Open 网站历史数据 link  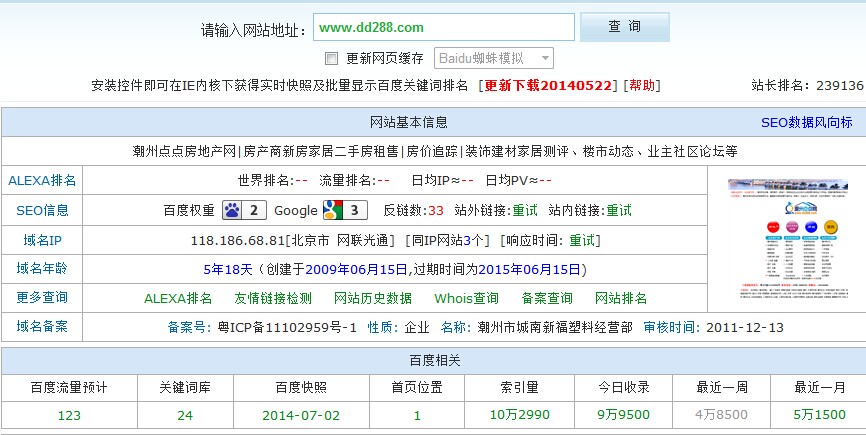373,299
